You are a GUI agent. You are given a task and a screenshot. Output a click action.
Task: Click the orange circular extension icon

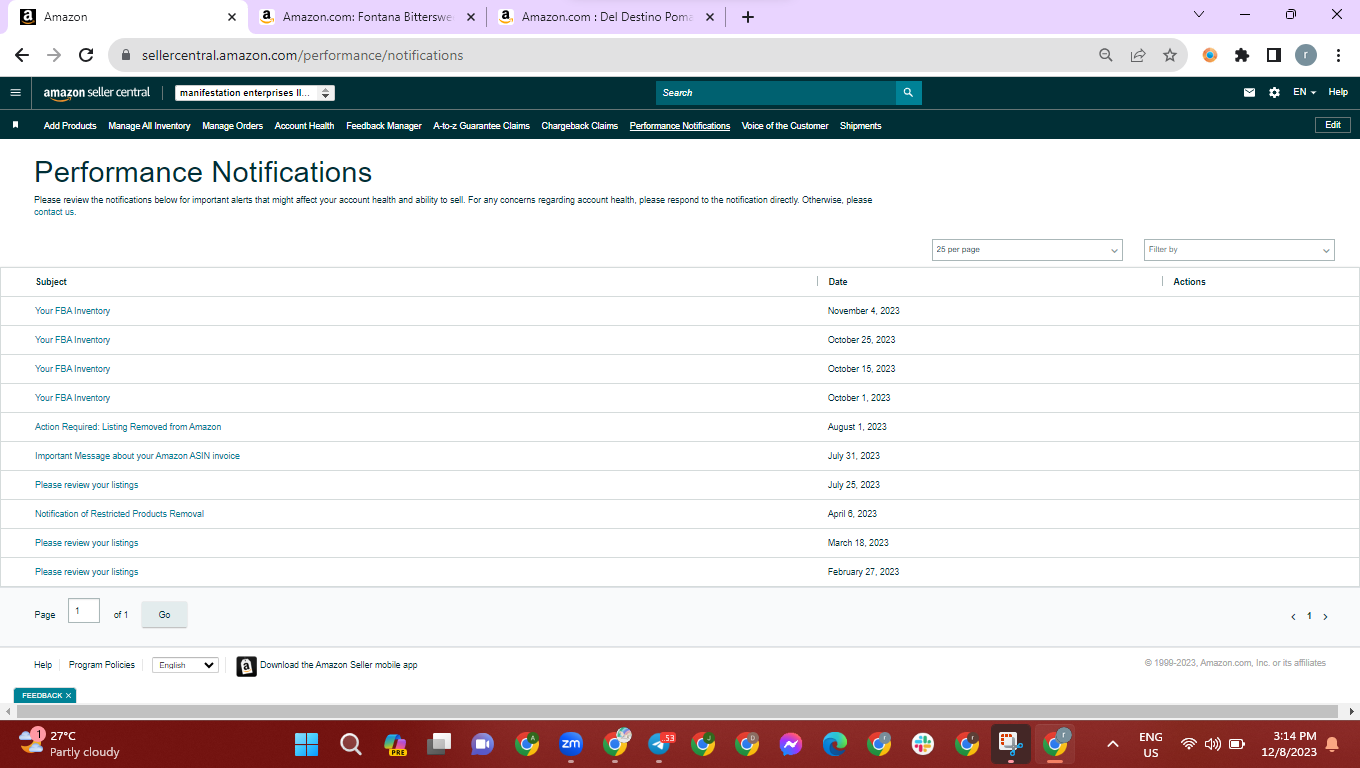(1210, 55)
